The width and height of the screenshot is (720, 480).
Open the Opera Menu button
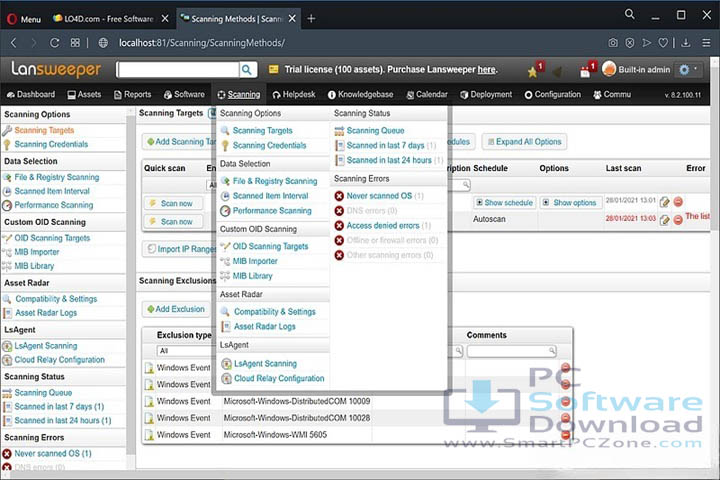point(23,18)
